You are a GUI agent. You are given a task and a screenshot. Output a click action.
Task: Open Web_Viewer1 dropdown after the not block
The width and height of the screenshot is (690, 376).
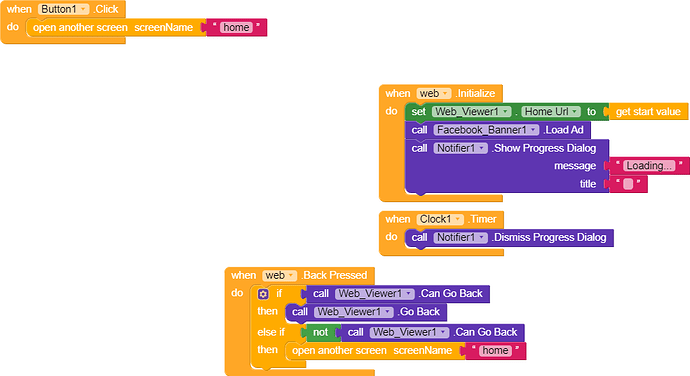click(409, 332)
